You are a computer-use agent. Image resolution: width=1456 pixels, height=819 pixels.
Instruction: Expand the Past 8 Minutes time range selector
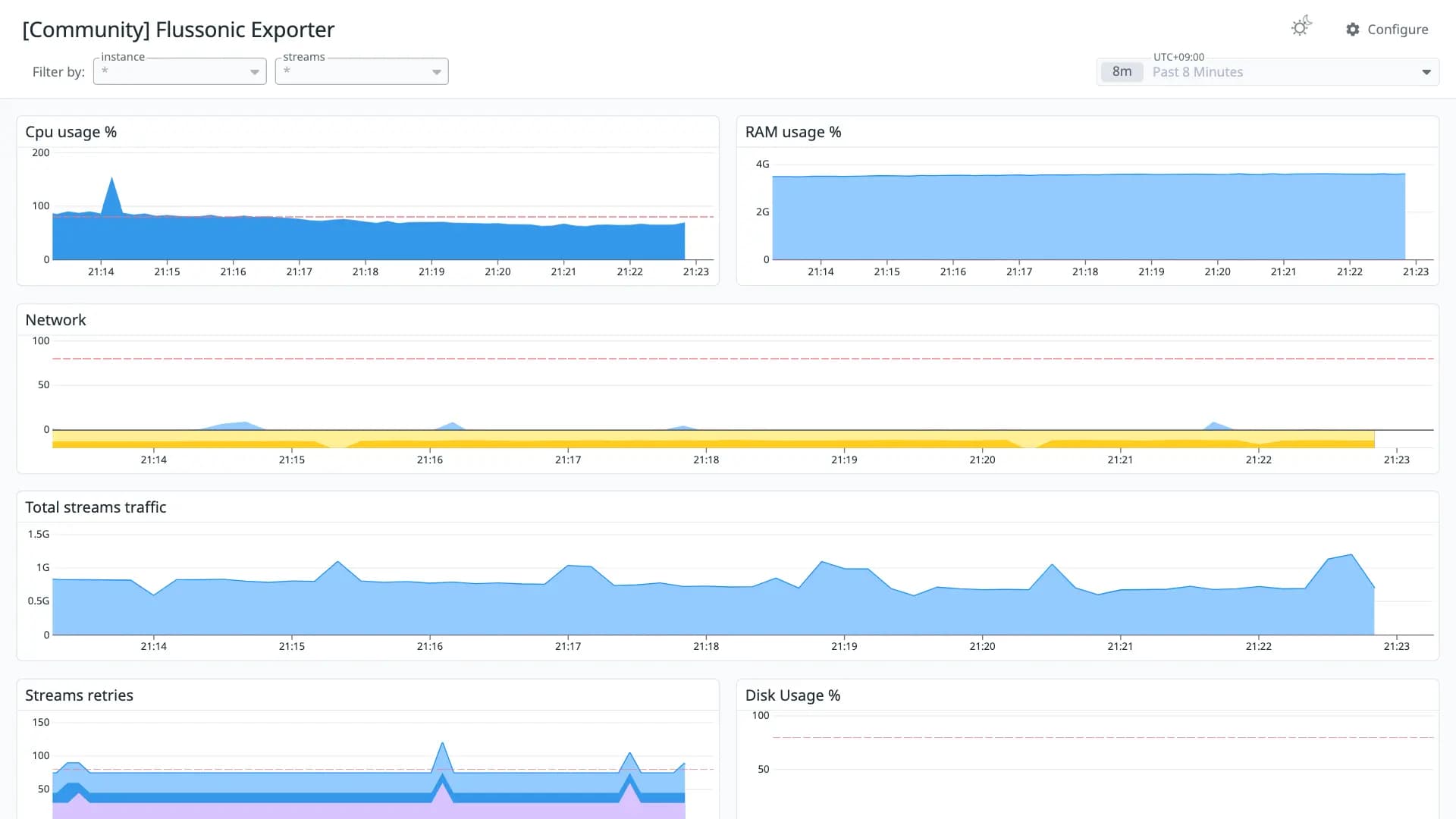coord(1268,72)
